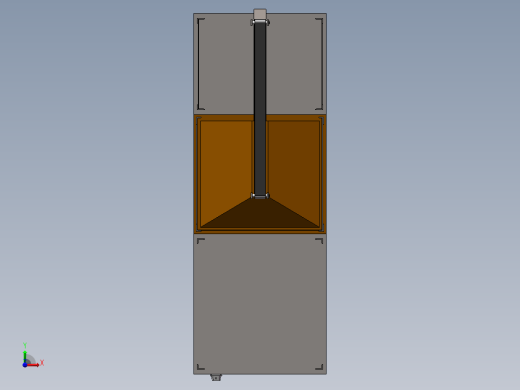Select the dark vertical bar in the model
The width and height of the screenshot is (520, 390).
(x=260, y=109)
